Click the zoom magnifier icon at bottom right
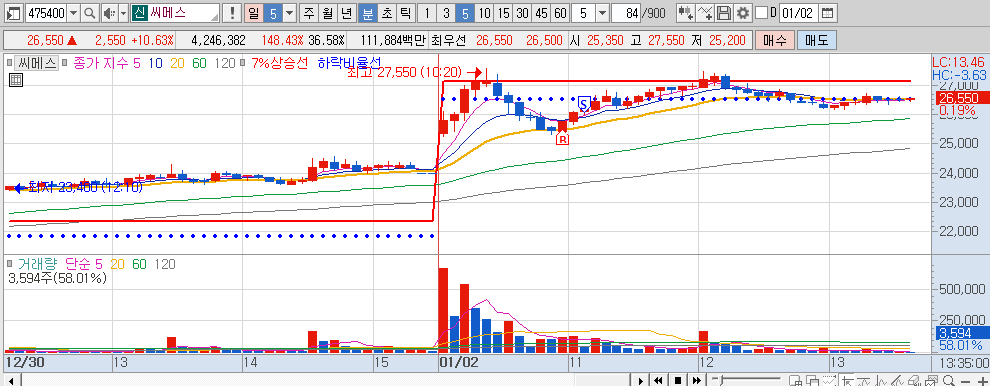Screen dimensions: 990x386 (x=948, y=380)
